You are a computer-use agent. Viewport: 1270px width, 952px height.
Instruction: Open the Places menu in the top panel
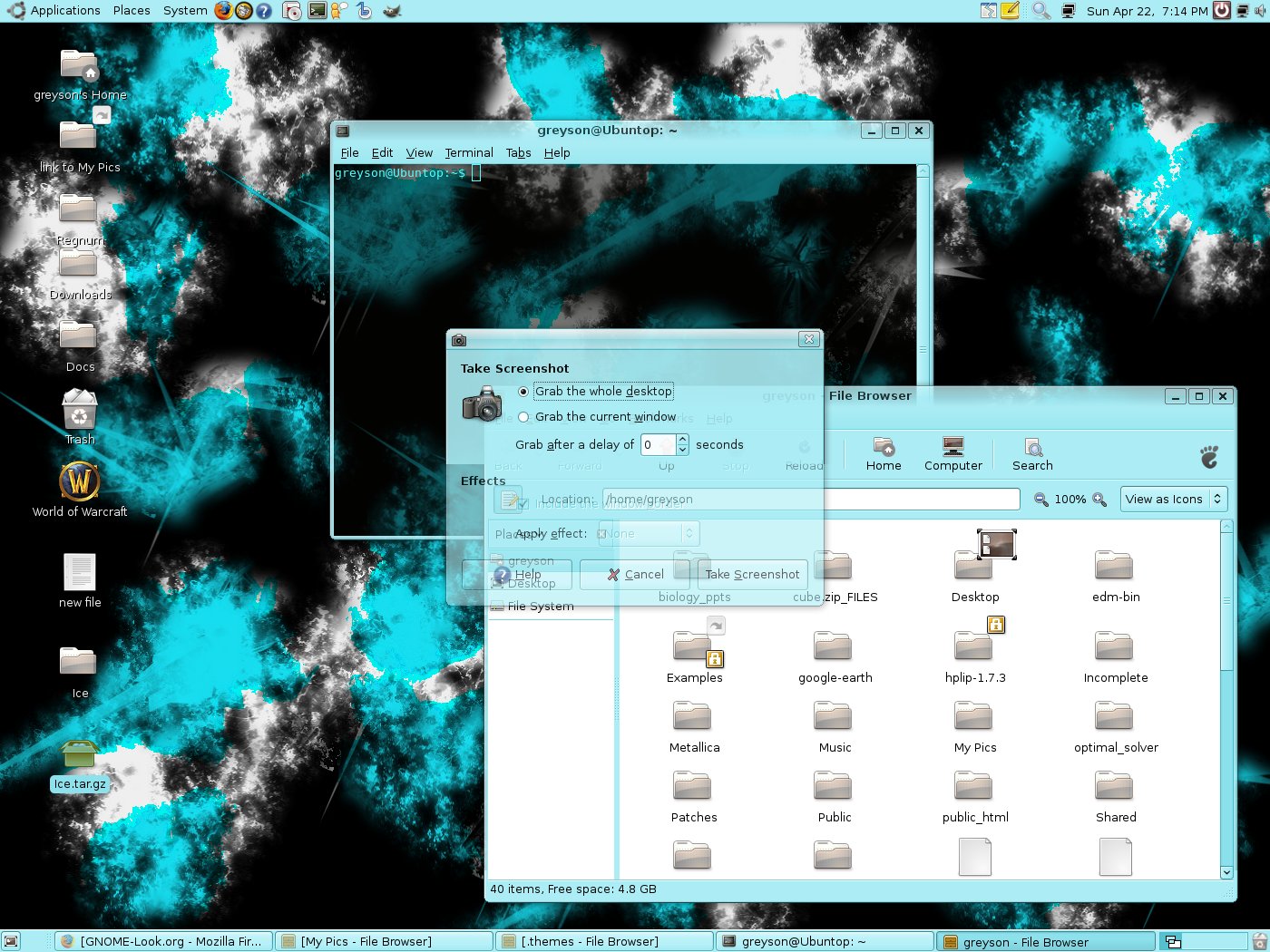pyautogui.click(x=132, y=11)
